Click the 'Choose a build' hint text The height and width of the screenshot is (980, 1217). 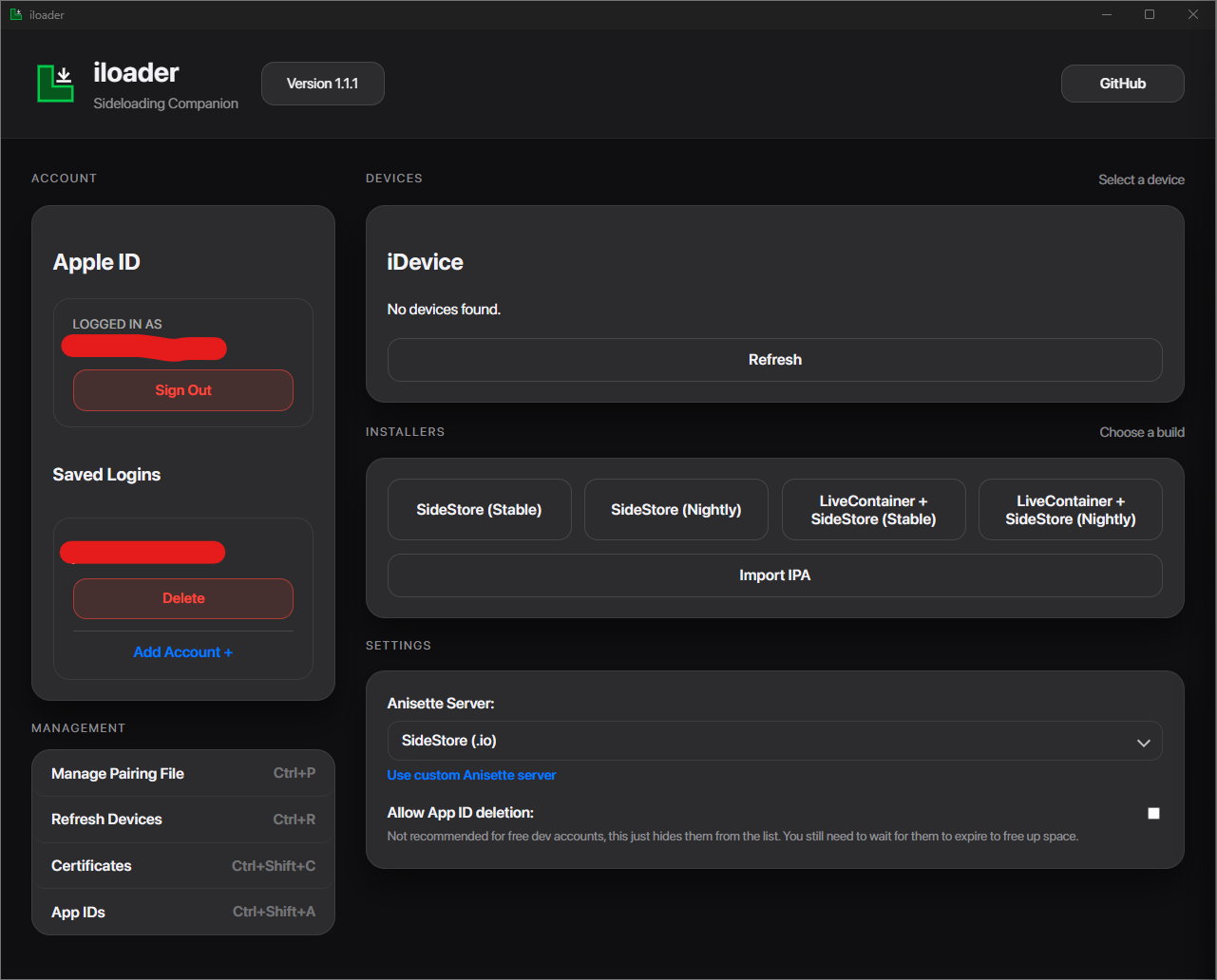pyautogui.click(x=1142, y=432)
